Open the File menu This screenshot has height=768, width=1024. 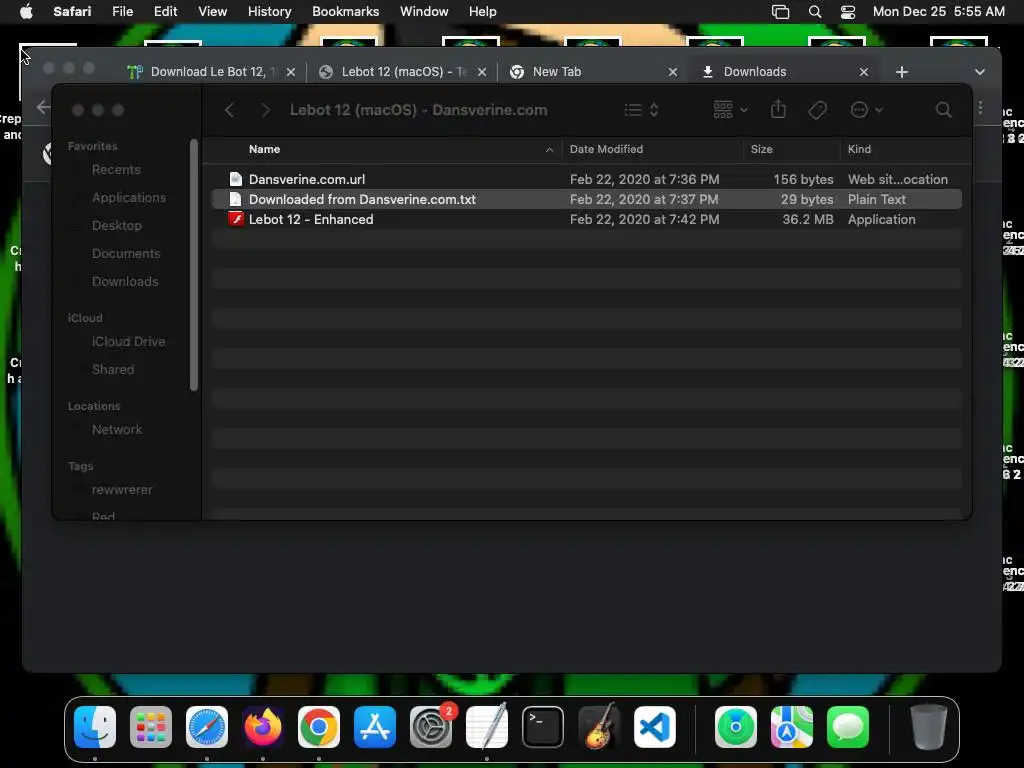pos(122,11)
